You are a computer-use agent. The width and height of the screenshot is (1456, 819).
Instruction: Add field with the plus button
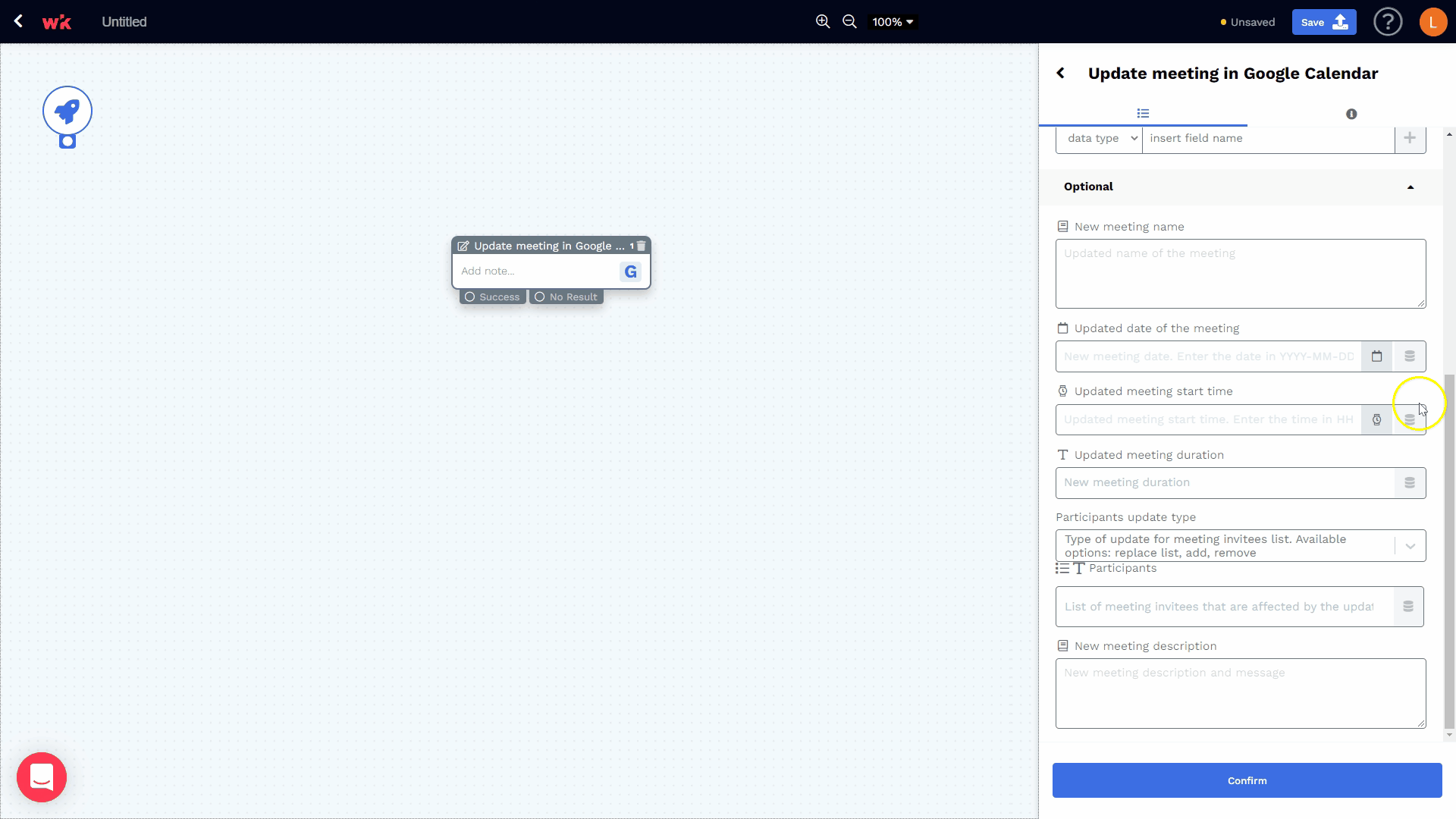(x=1410, y=139)
